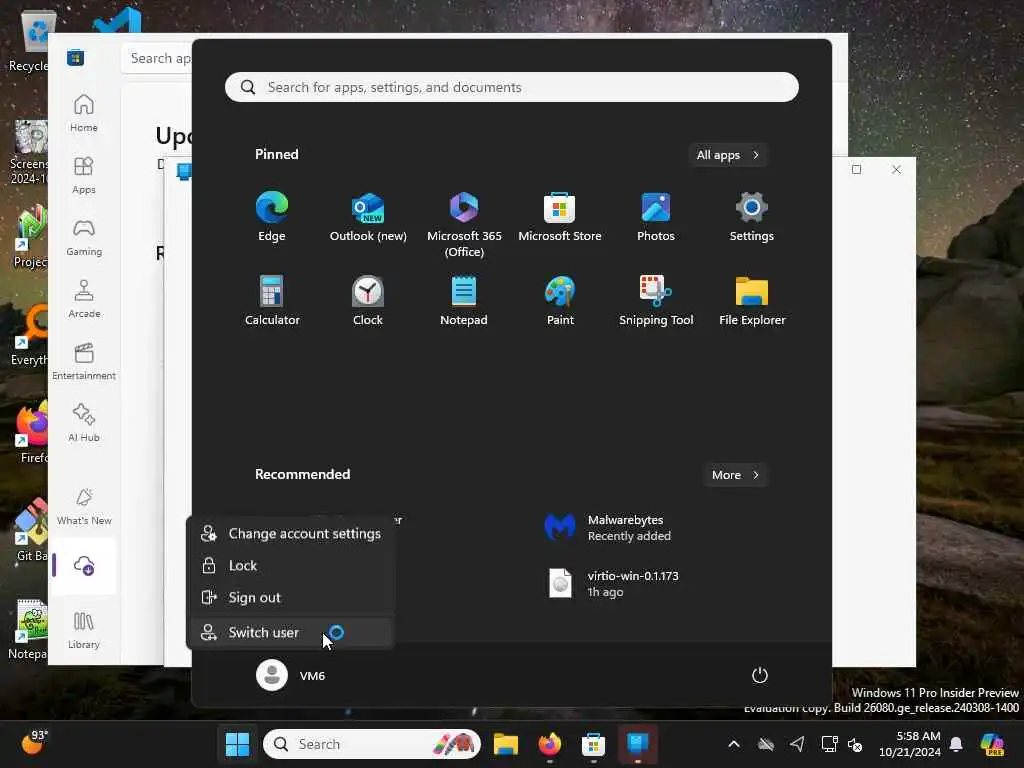Open weather widget showing 93°
The height and width of the screenshot is (768, 1024).
tap(34, 742)
